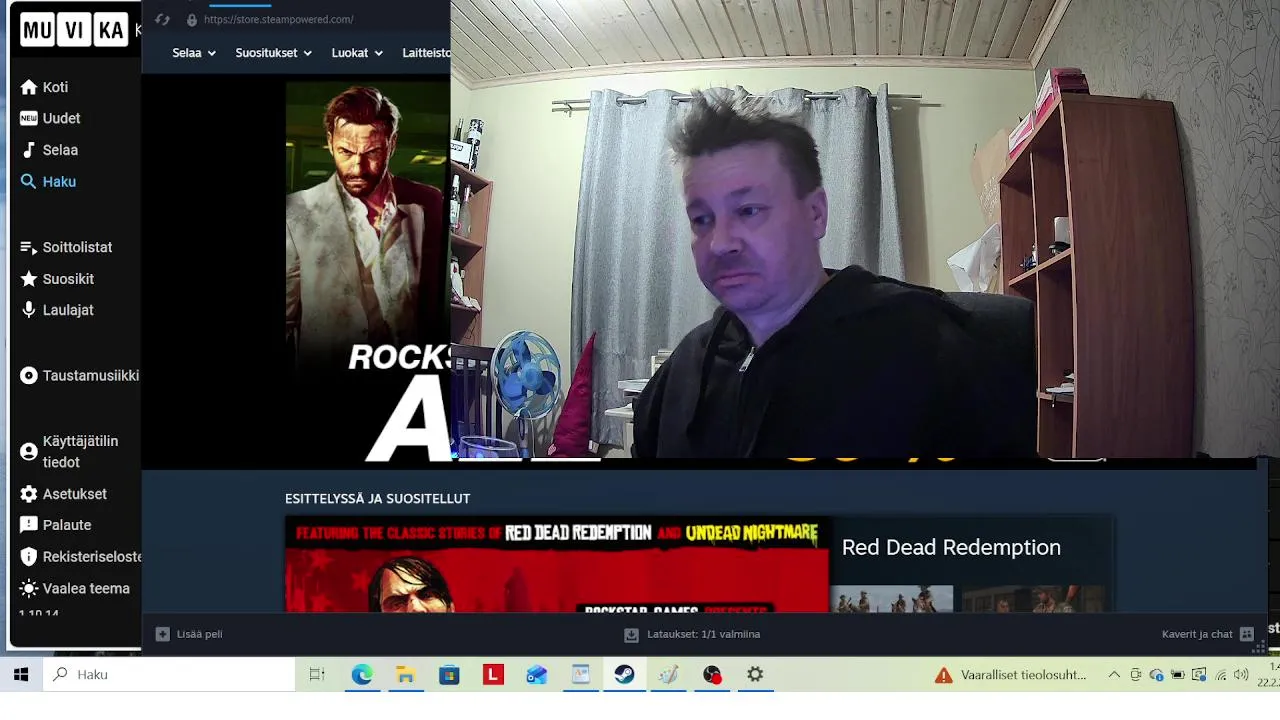Open the red L app on the taskbar
The width and height of the screenshot is (1280, 720).
493,675
